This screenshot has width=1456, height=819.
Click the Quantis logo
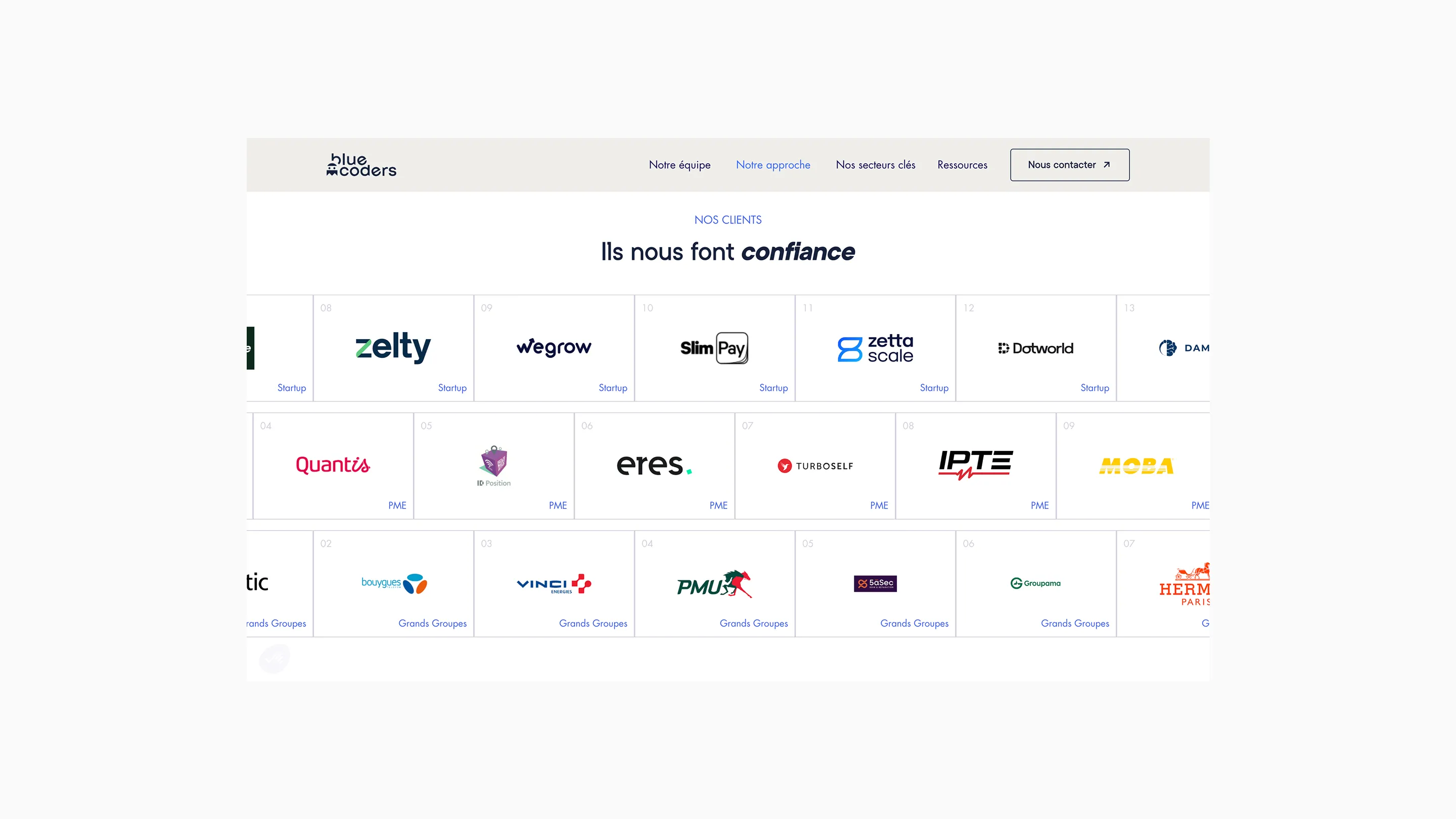(333, 465)
